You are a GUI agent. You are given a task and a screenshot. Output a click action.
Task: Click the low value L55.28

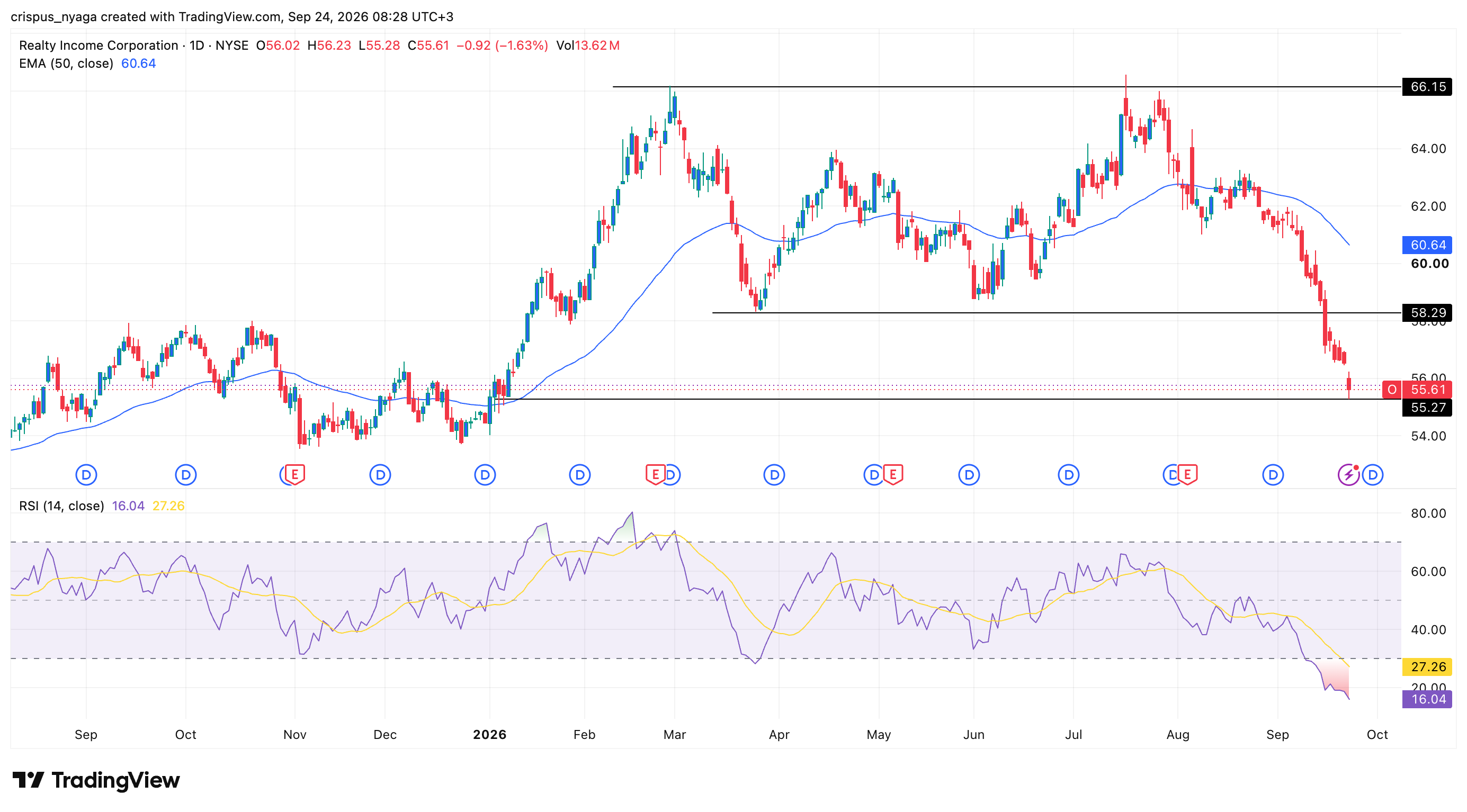[379, 46]
